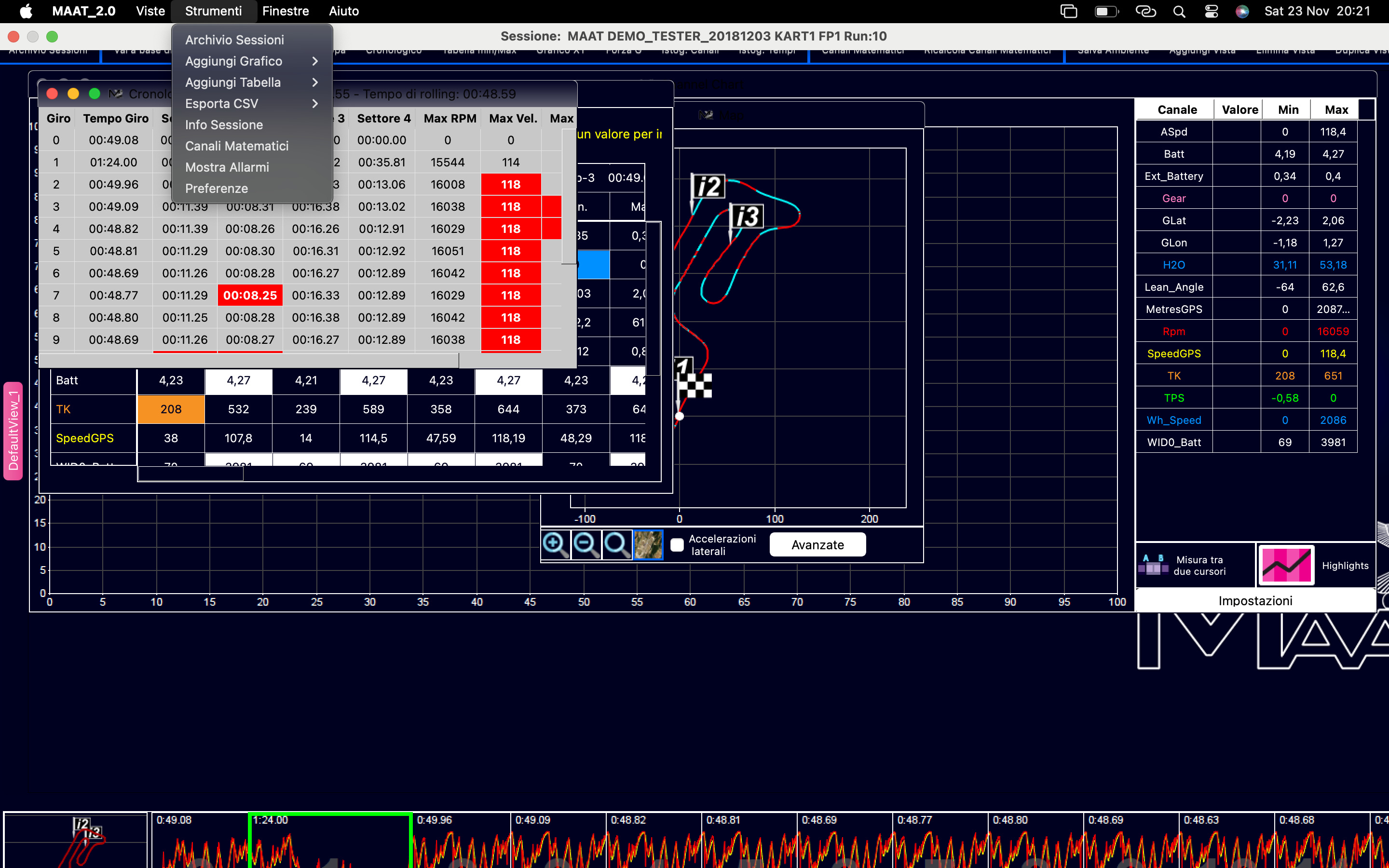Select Canali Matematici menu entry
This screenshot has height=868, width=1389.
236,146
